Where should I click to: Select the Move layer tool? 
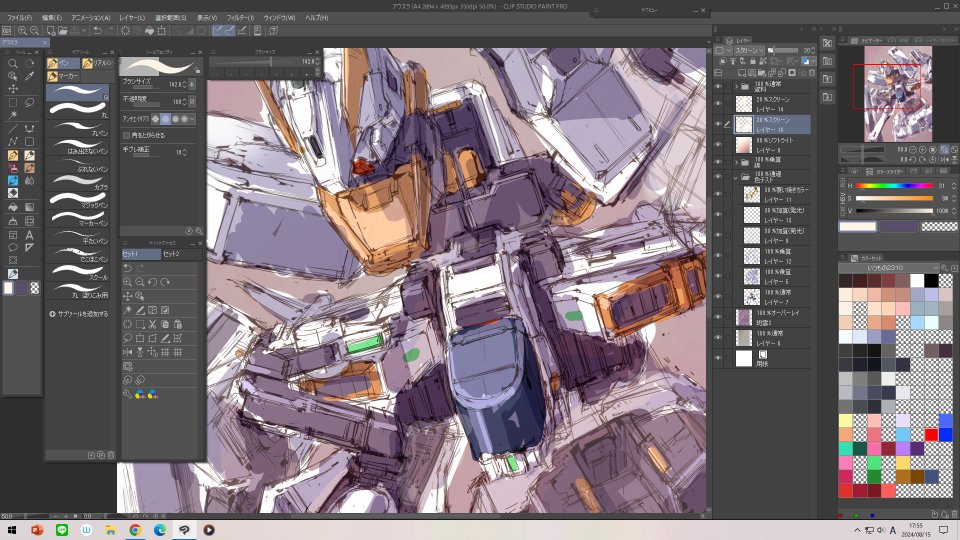pyautogui.click(x=12, y=89)
